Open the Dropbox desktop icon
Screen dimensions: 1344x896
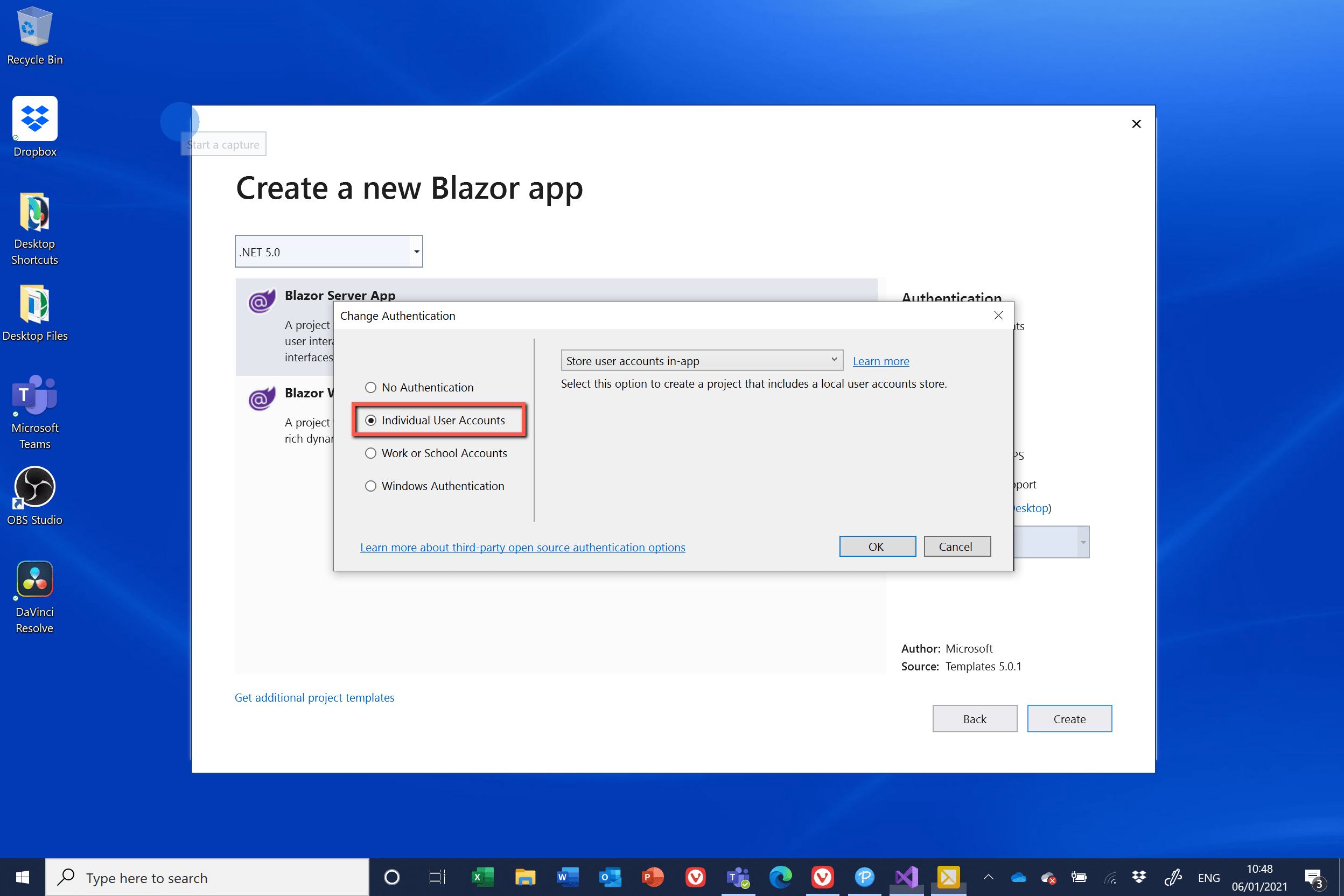(x=35, y=127)
